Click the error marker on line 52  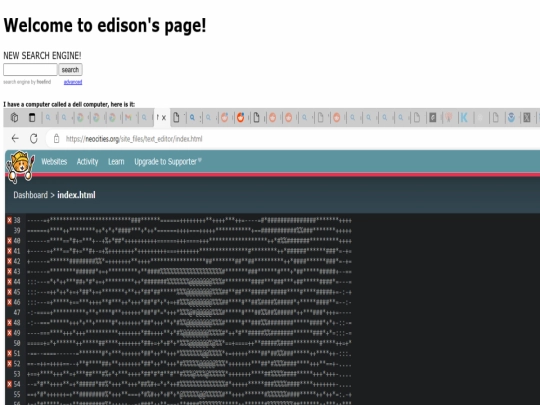10,364
